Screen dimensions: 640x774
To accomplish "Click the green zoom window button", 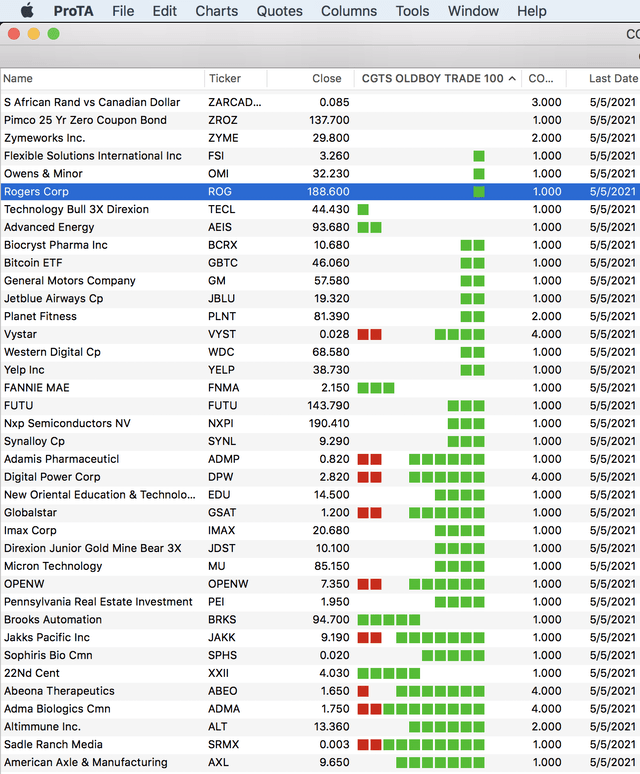I will (x=53, y=34).
